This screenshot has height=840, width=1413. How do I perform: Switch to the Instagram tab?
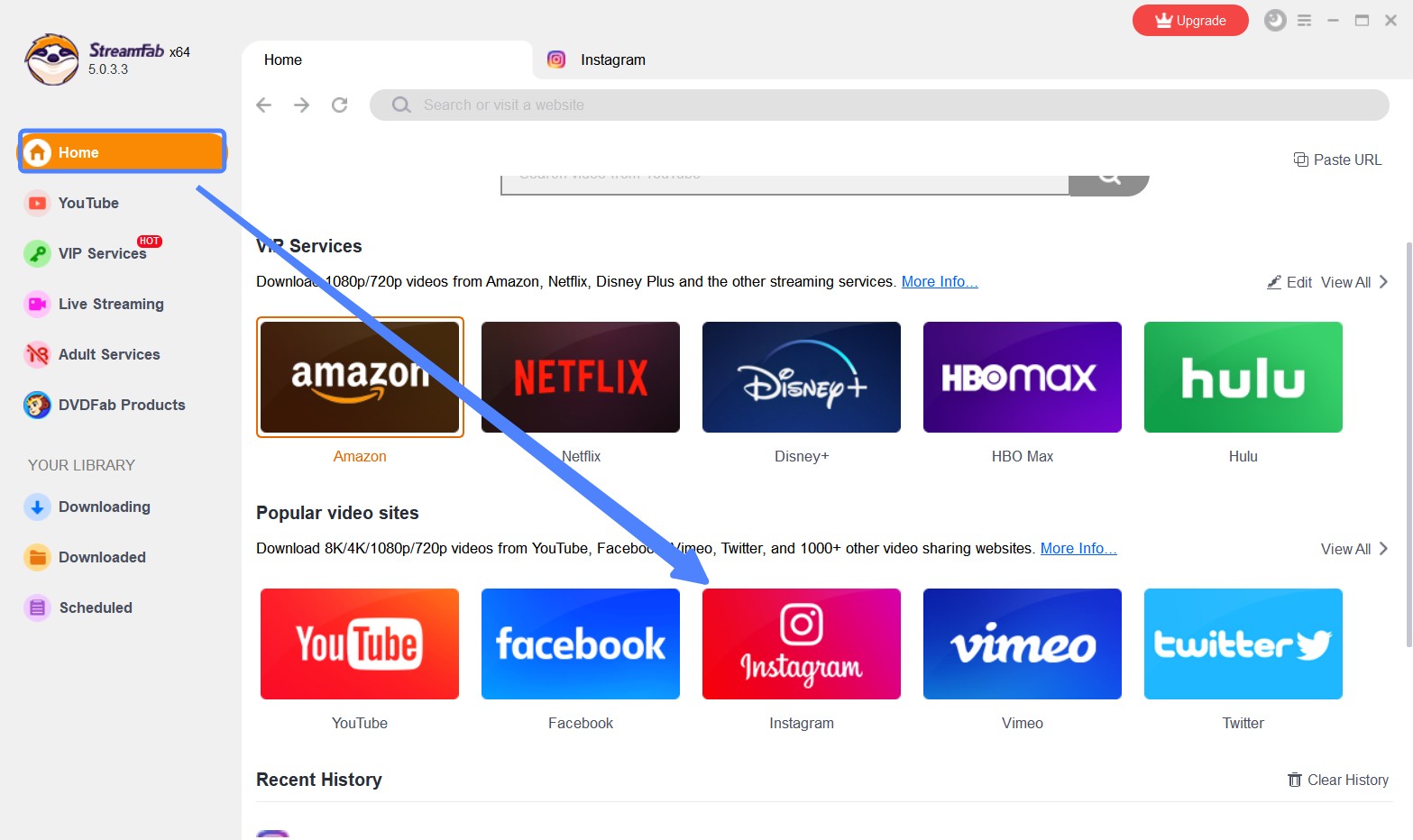pyautogui.click(x=612, y=59)
